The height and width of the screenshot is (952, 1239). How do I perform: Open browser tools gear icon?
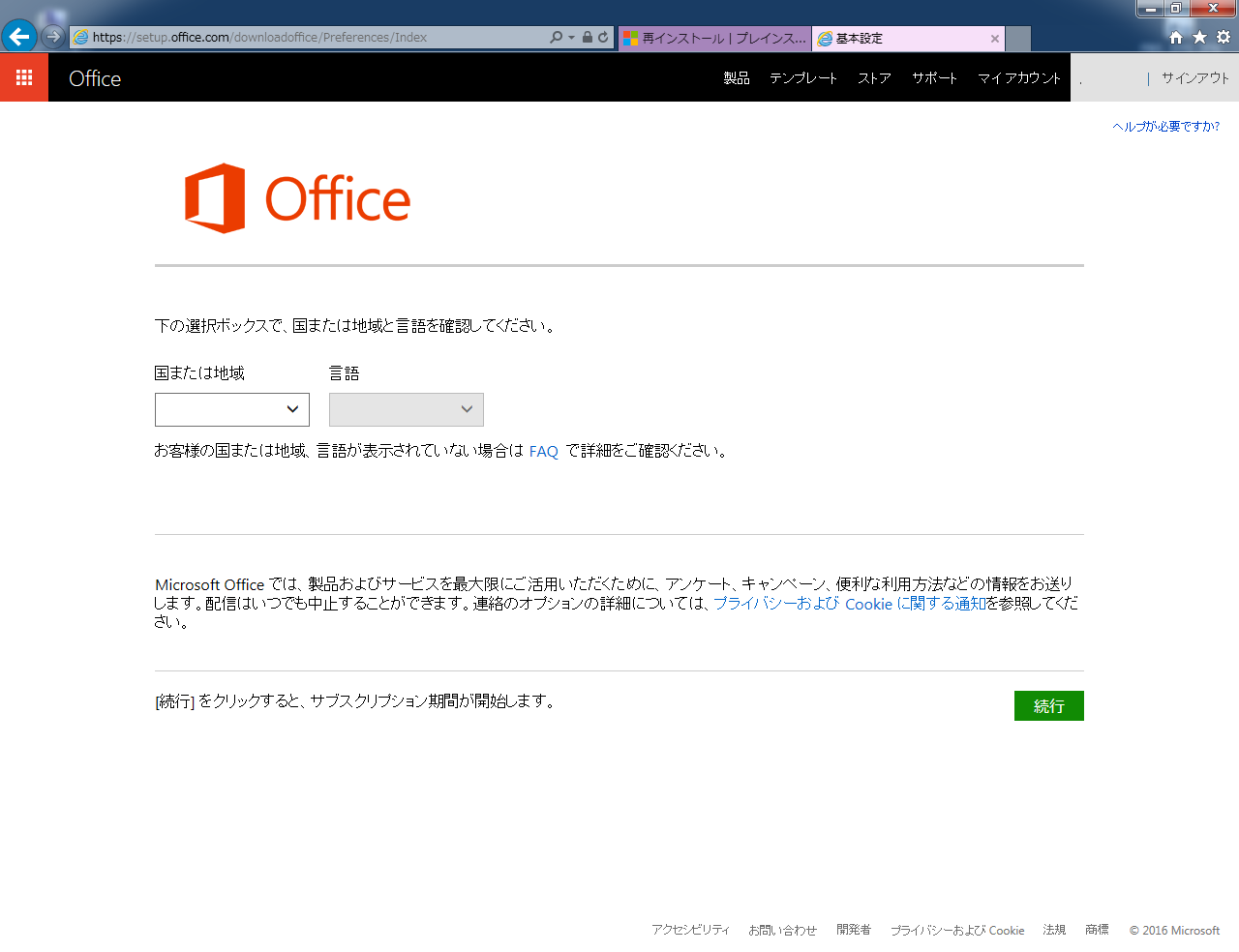coord(1224,37)
